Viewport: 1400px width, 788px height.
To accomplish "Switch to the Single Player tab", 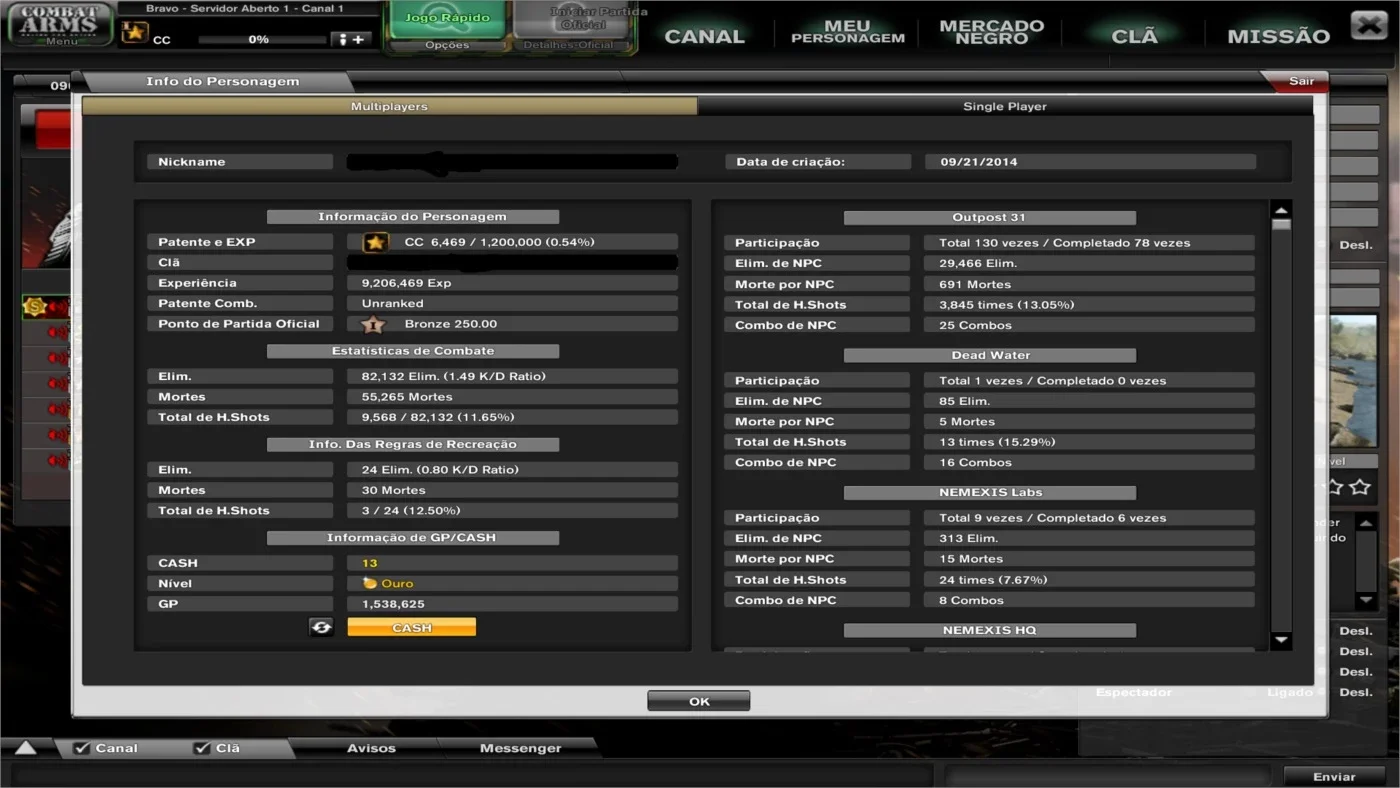I will tap(1005, 106).
